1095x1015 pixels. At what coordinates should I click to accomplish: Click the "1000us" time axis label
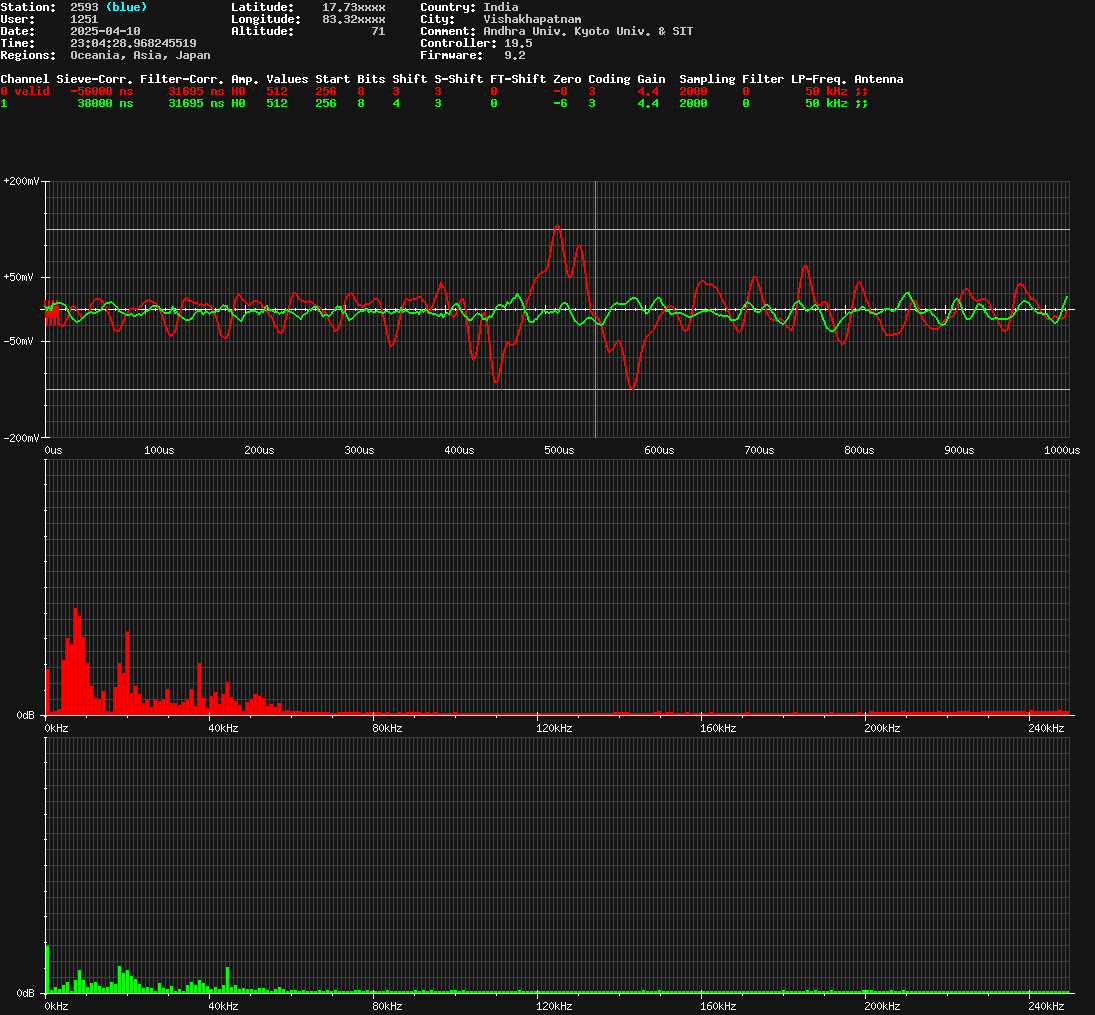click(1062, 450)
